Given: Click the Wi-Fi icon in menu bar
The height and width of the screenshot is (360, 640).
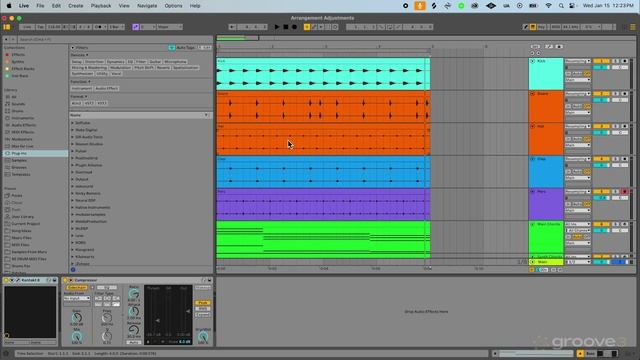Looking at the screenshot, I should 549,6.
